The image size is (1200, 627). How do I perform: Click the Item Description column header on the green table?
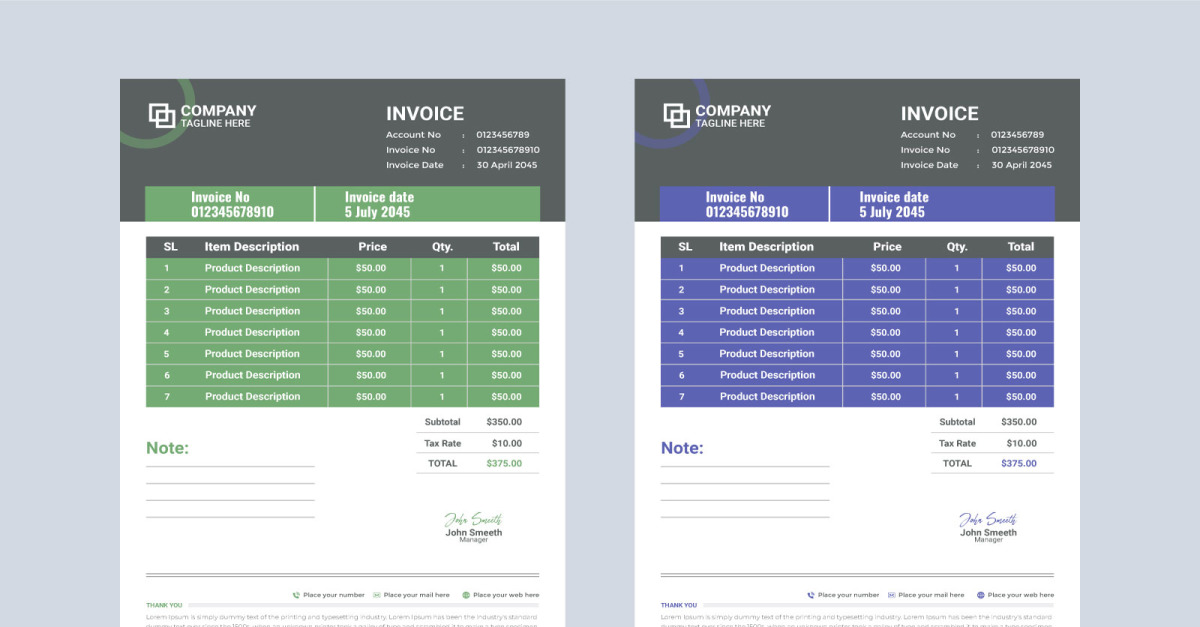251,246
